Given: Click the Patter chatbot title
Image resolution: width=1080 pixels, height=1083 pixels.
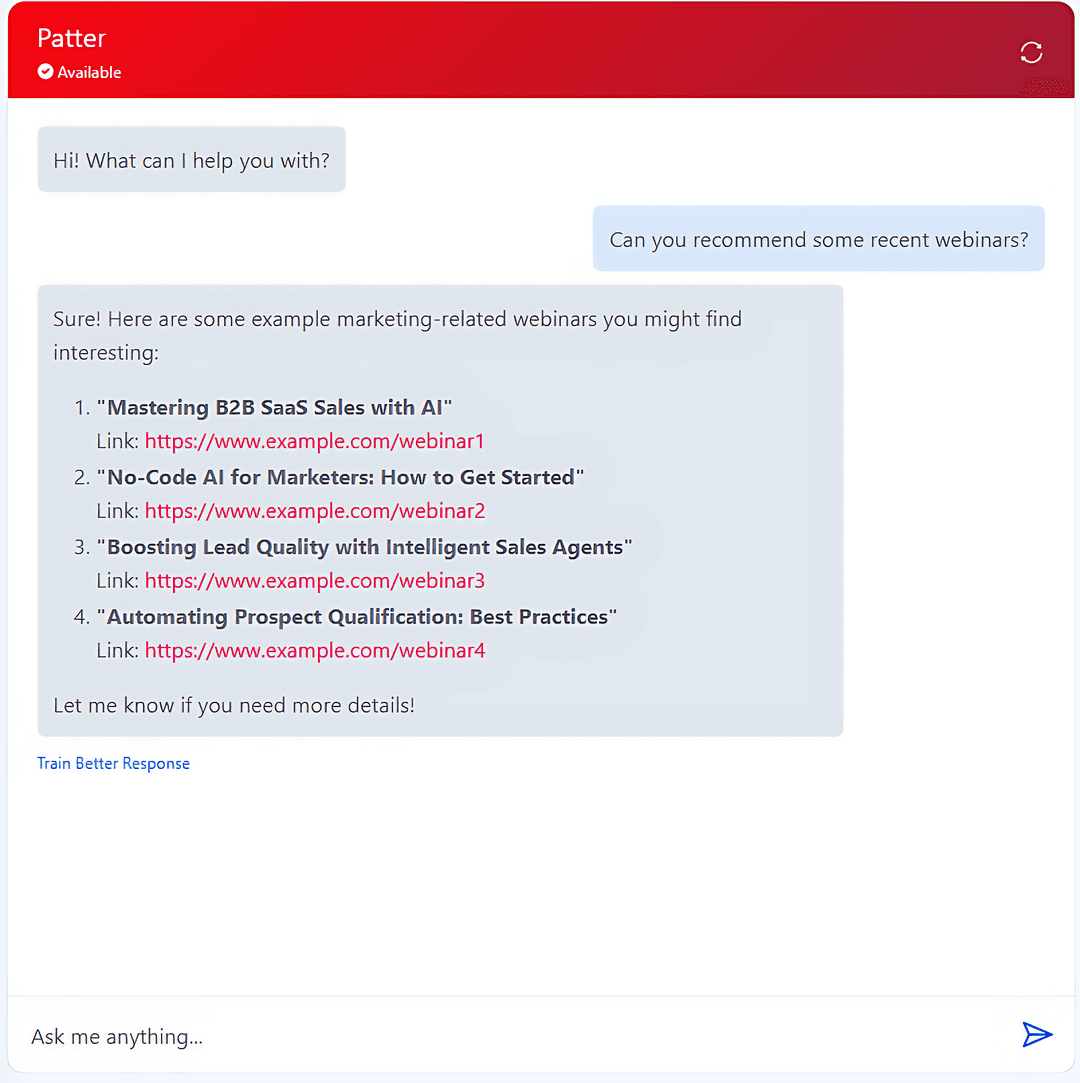Looking at the screenshot, I should point(71,38).
